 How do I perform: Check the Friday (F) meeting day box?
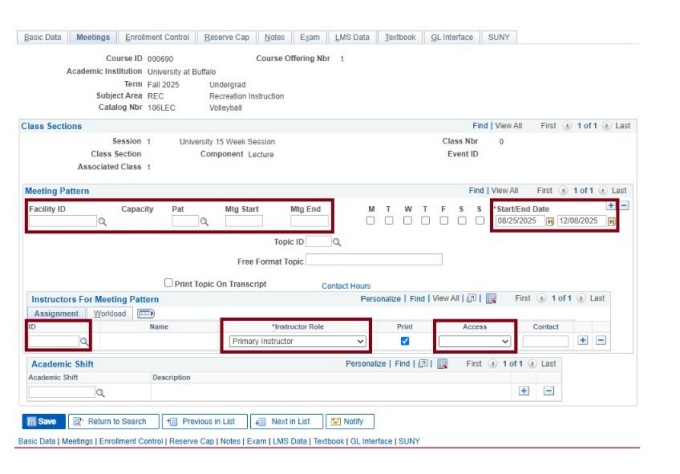tap(444, 221)
